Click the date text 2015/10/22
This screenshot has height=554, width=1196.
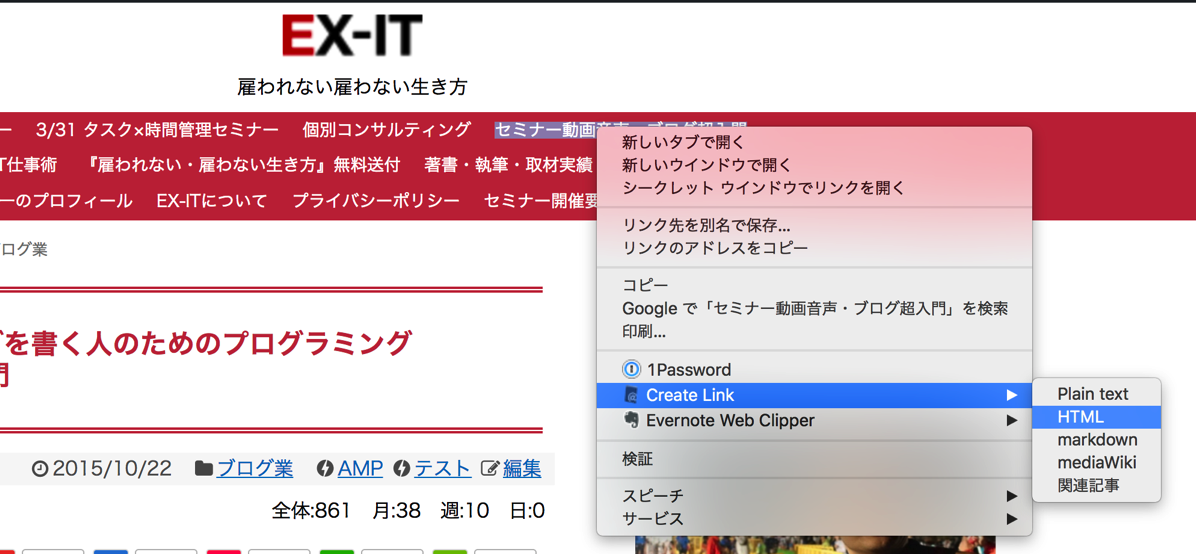(112, 469)
